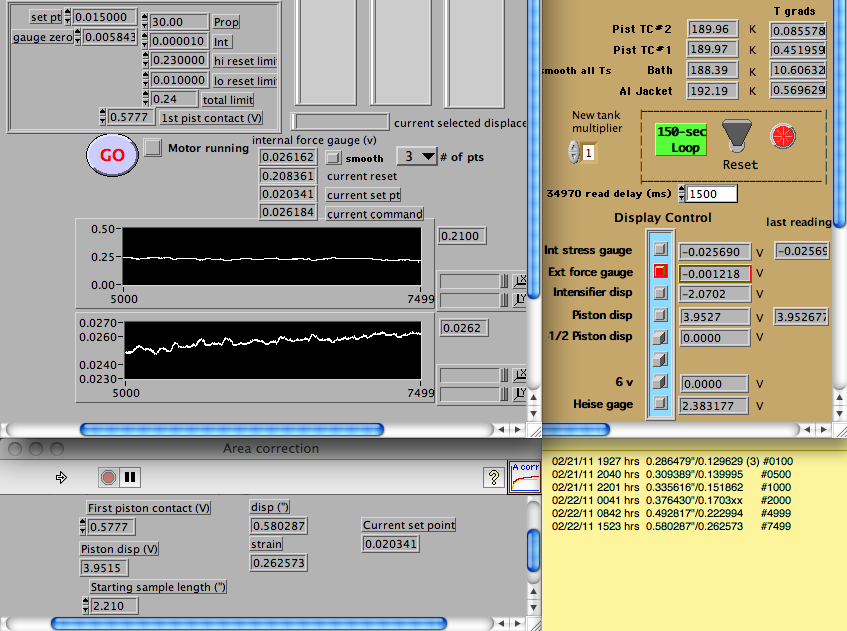Click the Y-axis autoscale icon of lower chart
Viewport: 847px width, 631px height.
tap(521, 394)
